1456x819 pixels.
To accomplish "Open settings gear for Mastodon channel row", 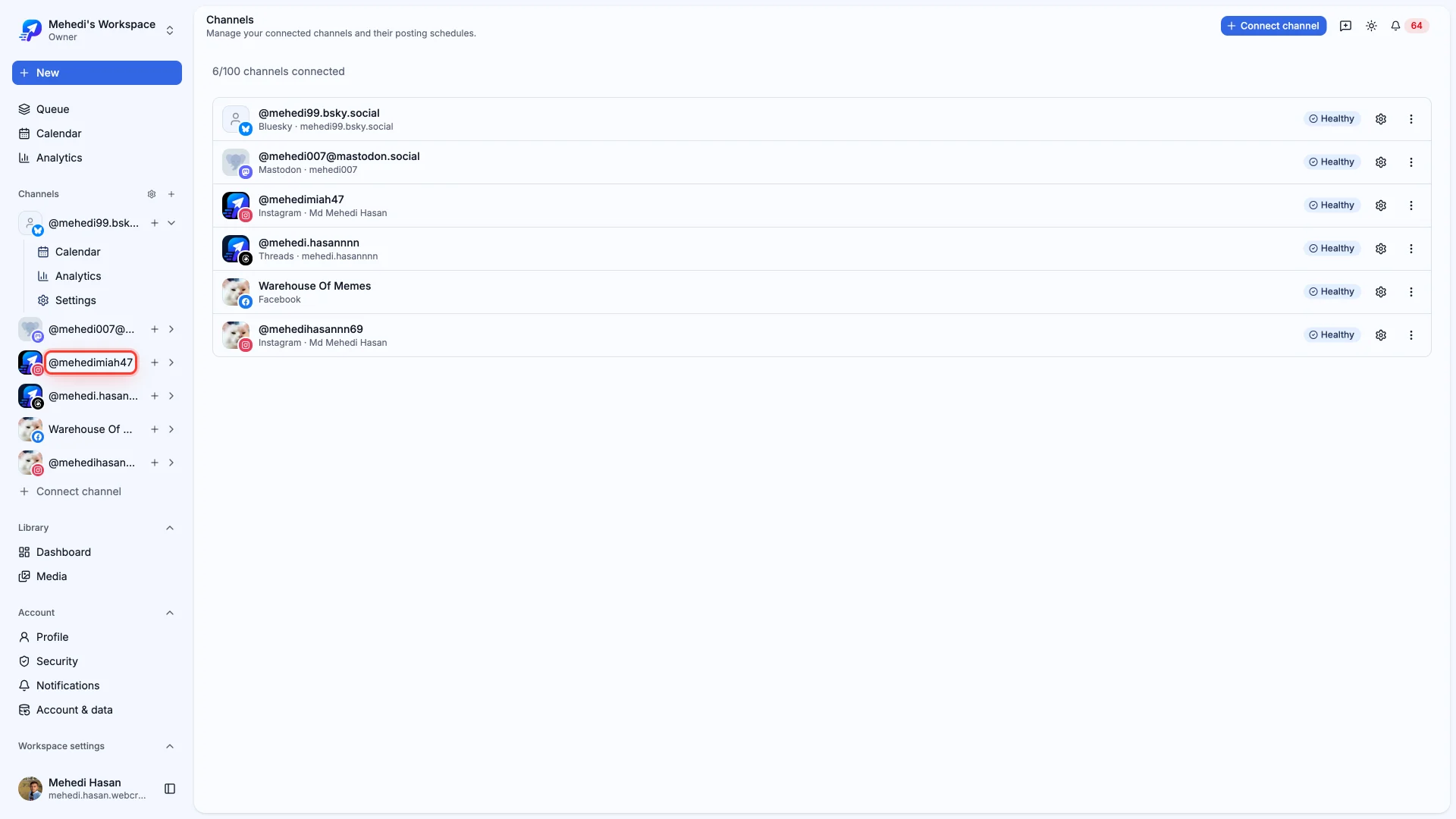I will pyautogui.click(x=1381, y=162).
